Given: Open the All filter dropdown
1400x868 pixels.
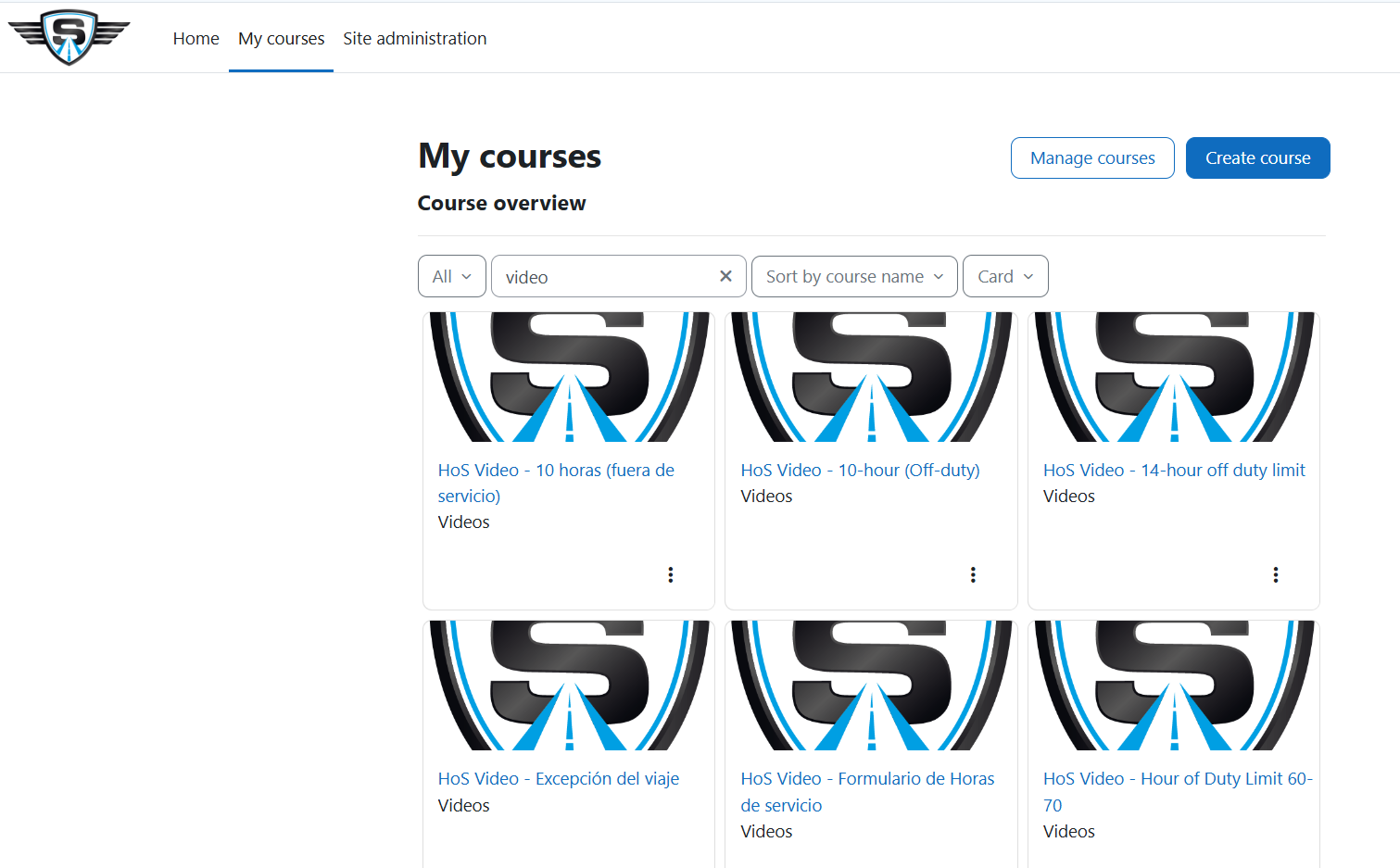Looking at the screenshot, I should pyautogui.click(x=452, y=276).
